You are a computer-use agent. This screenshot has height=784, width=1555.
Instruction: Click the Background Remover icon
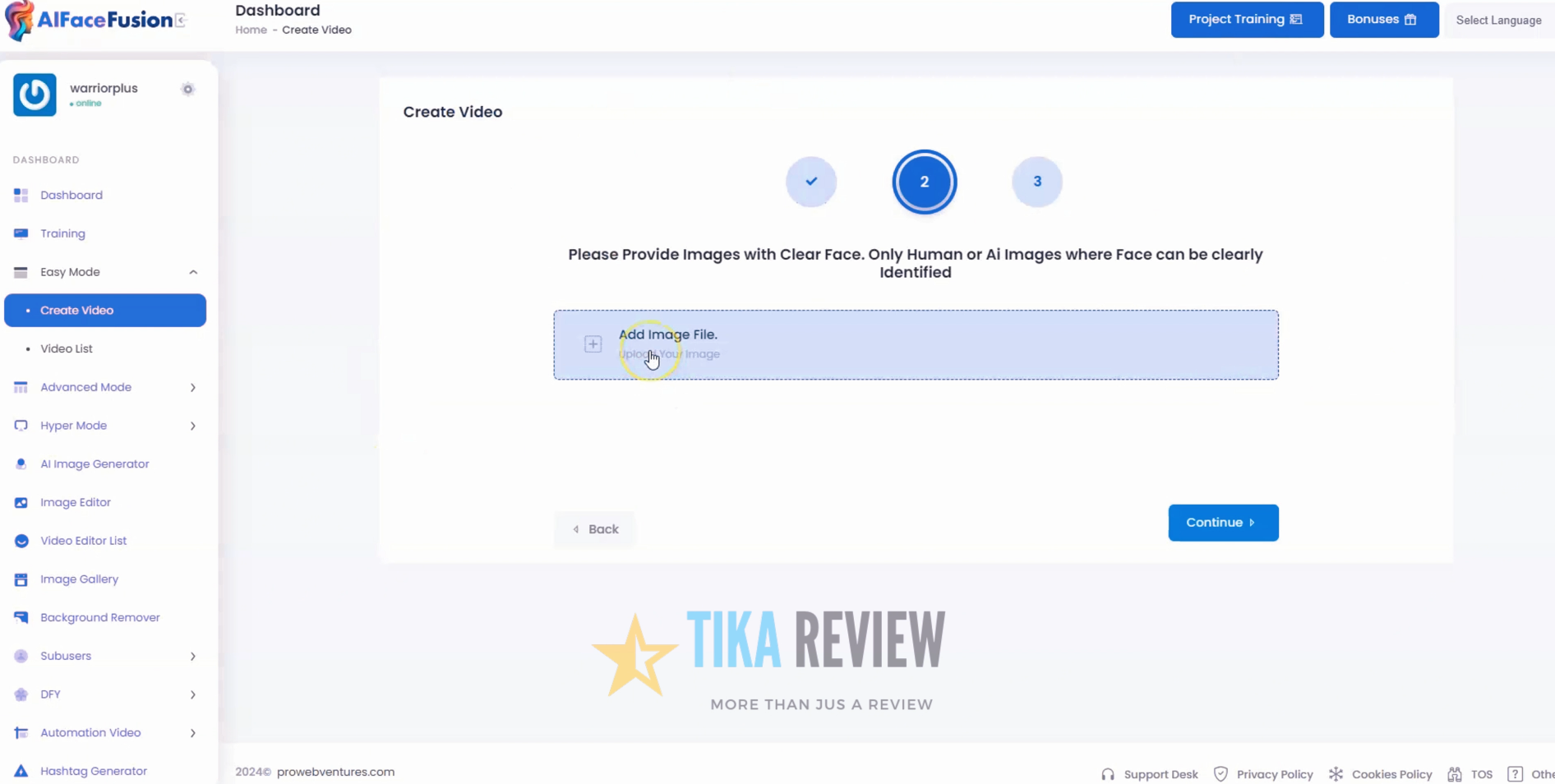pos(21,617)
